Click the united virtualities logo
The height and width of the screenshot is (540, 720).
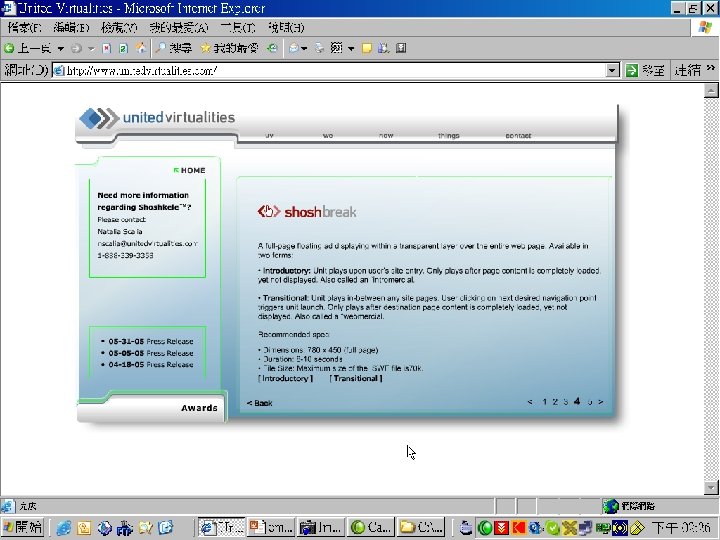[x=157, y=118]
